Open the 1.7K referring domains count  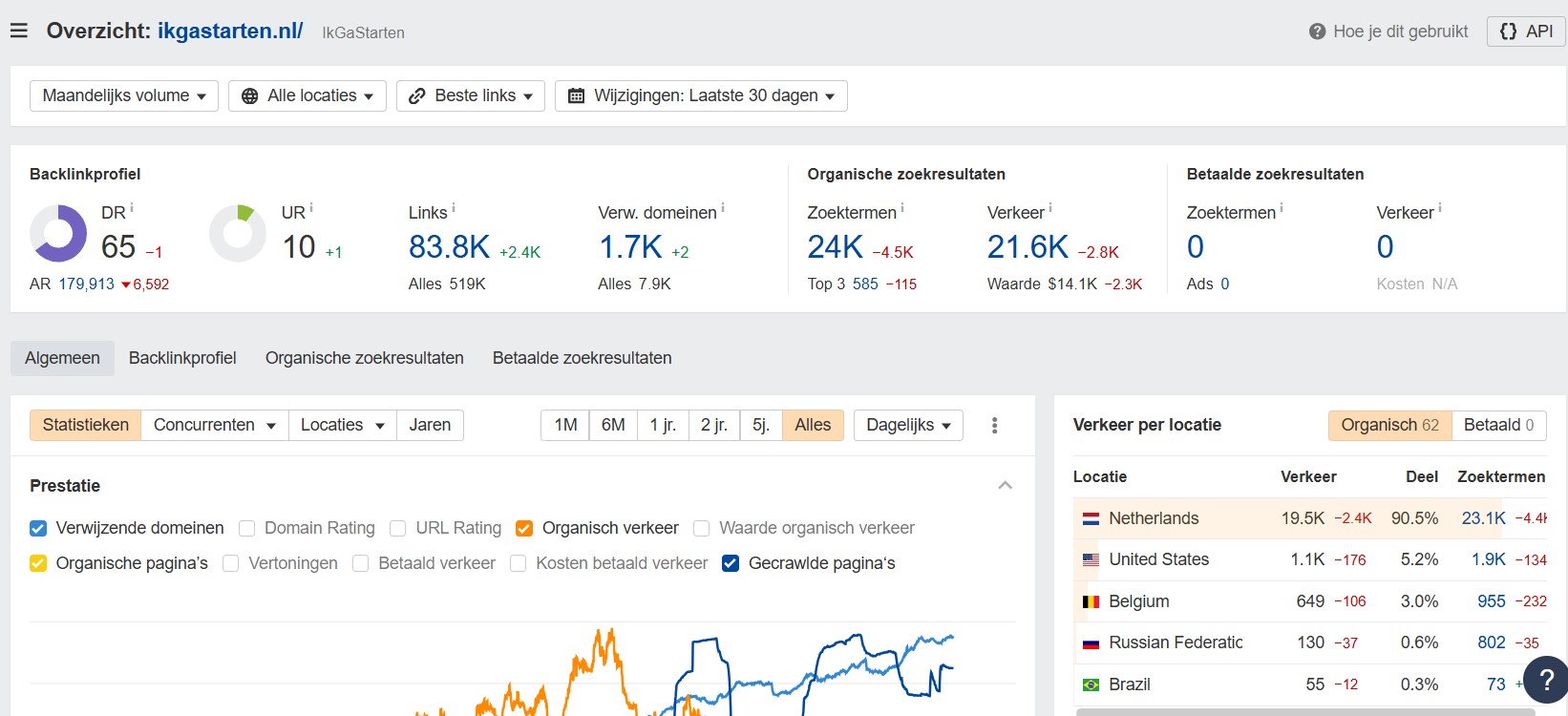pos(630,247)
